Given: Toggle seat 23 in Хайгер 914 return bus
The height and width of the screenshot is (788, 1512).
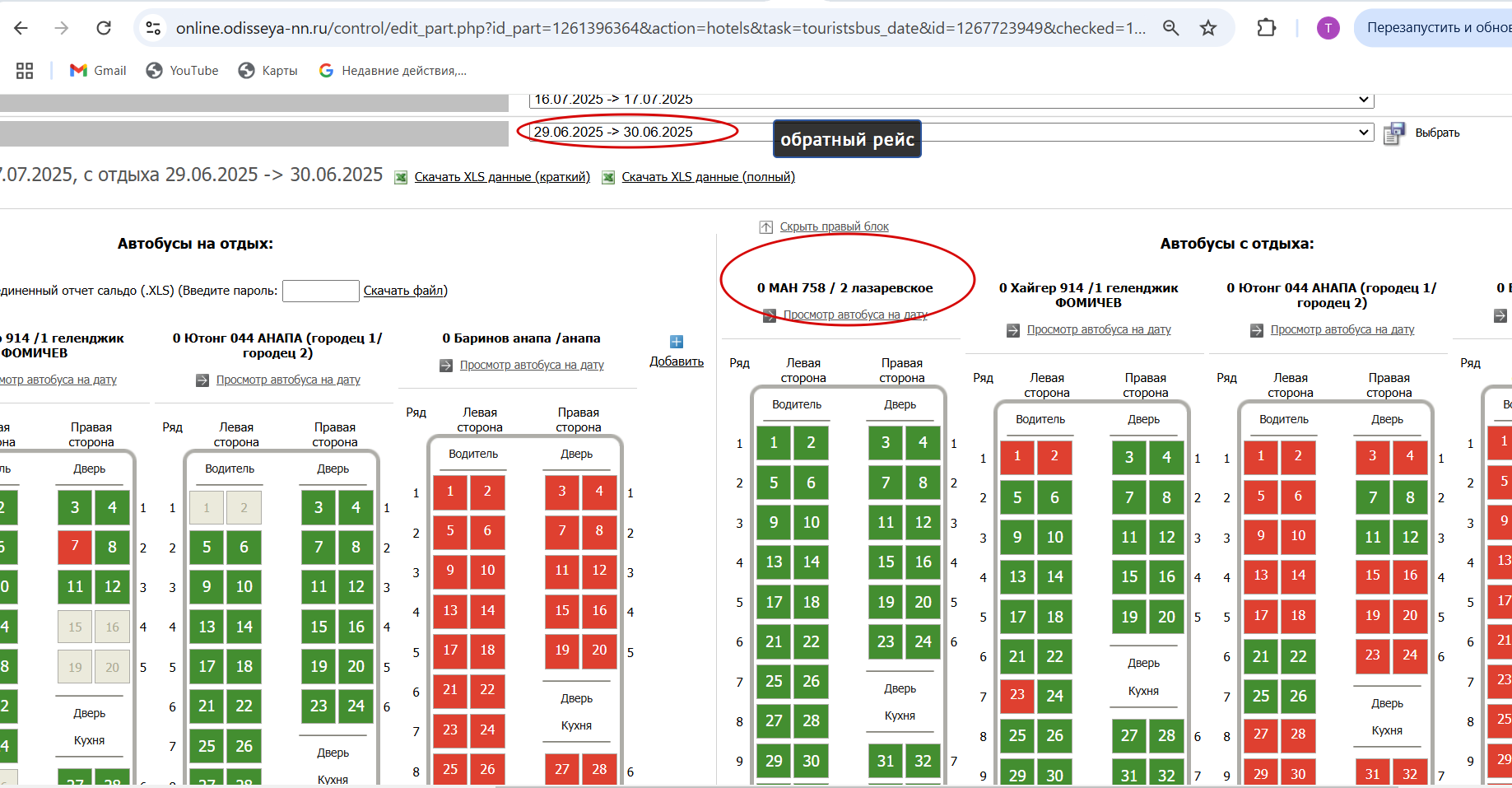Looking at the screenshot, I should (x=1017, y=696).
